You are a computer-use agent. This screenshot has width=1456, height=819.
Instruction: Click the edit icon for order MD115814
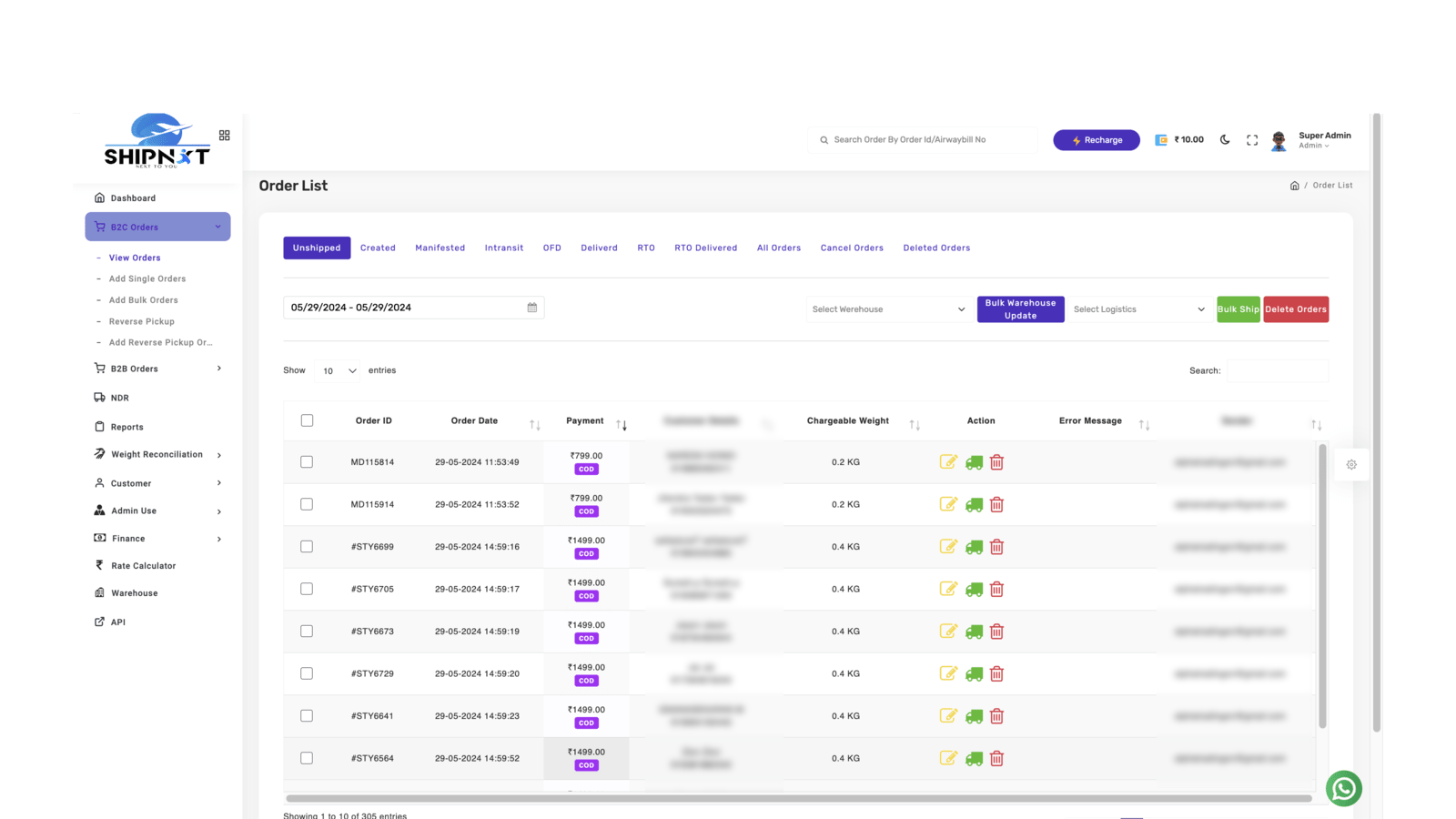[948, 462]
